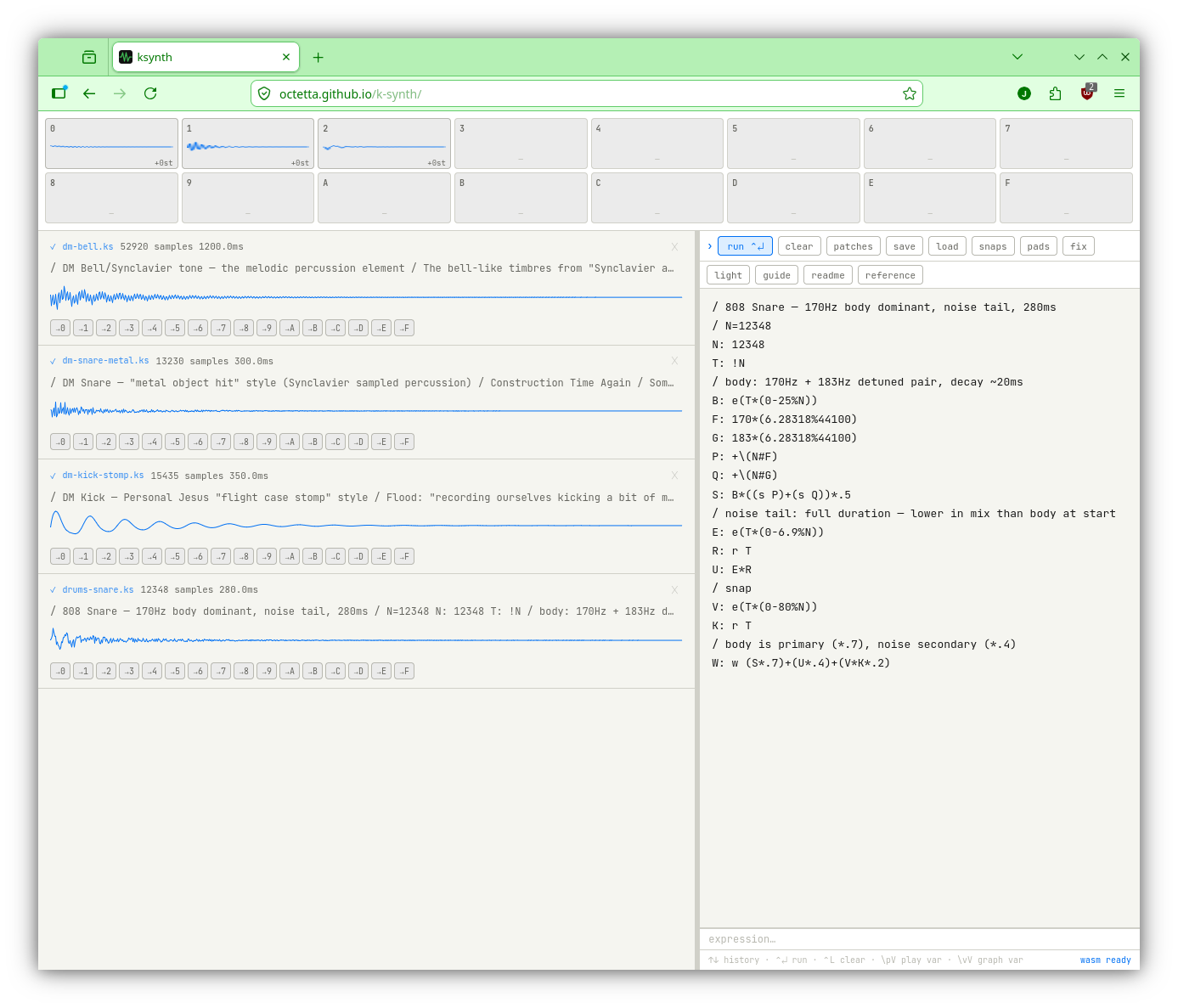This screenshot has width=1178, height=1008.
Task: Play the dm-bell.ks waveform
Action: [x=366, y=297]
